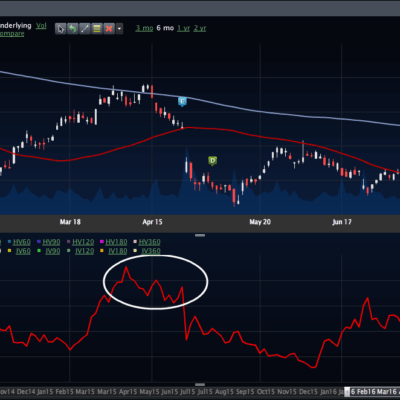Select the horizontal lines drawing tool
The height and width of the screenshot is (400, 400).
pos(97,29)
